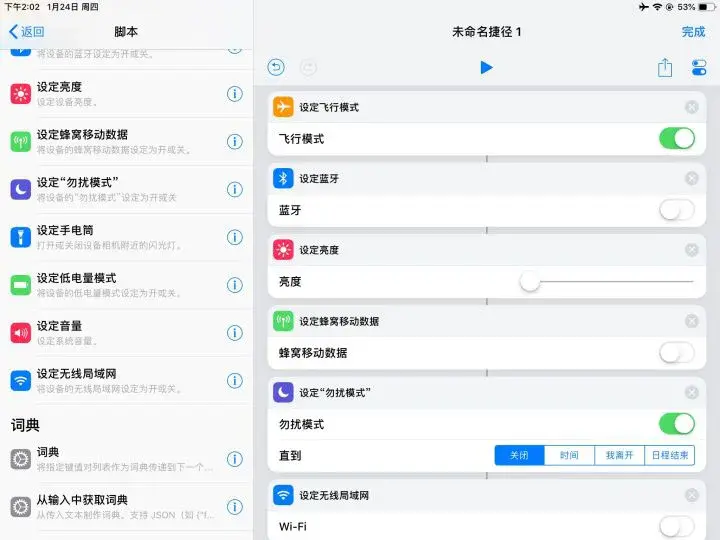Viewport: 720px width, 540px height.
Task: Tap the undo arrow icon
Action: click(276, 68)
